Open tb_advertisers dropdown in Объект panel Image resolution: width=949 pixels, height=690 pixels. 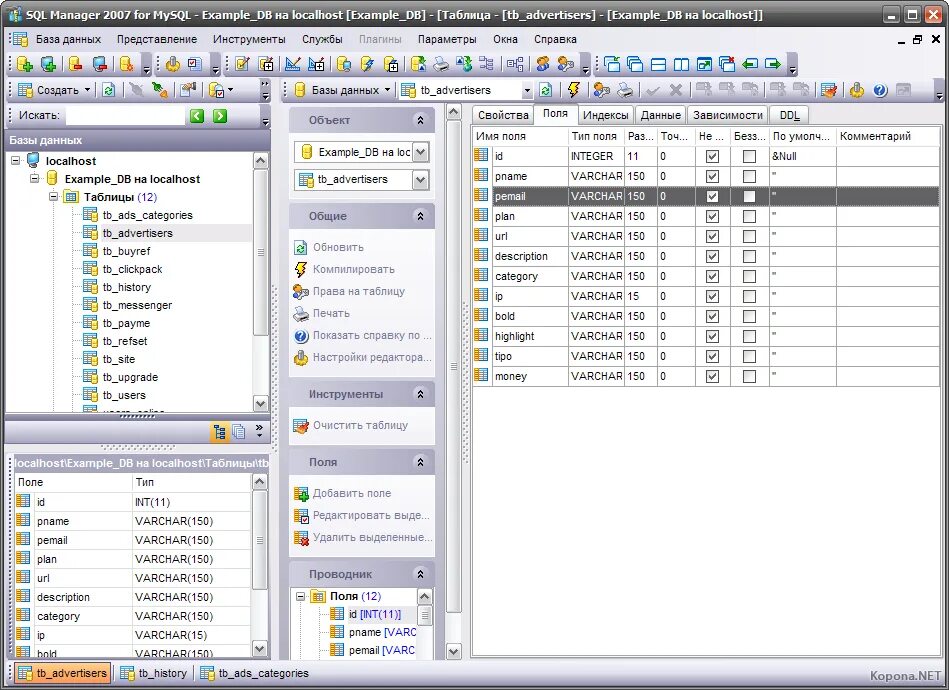pyautogui.click(x=421, y=179)
